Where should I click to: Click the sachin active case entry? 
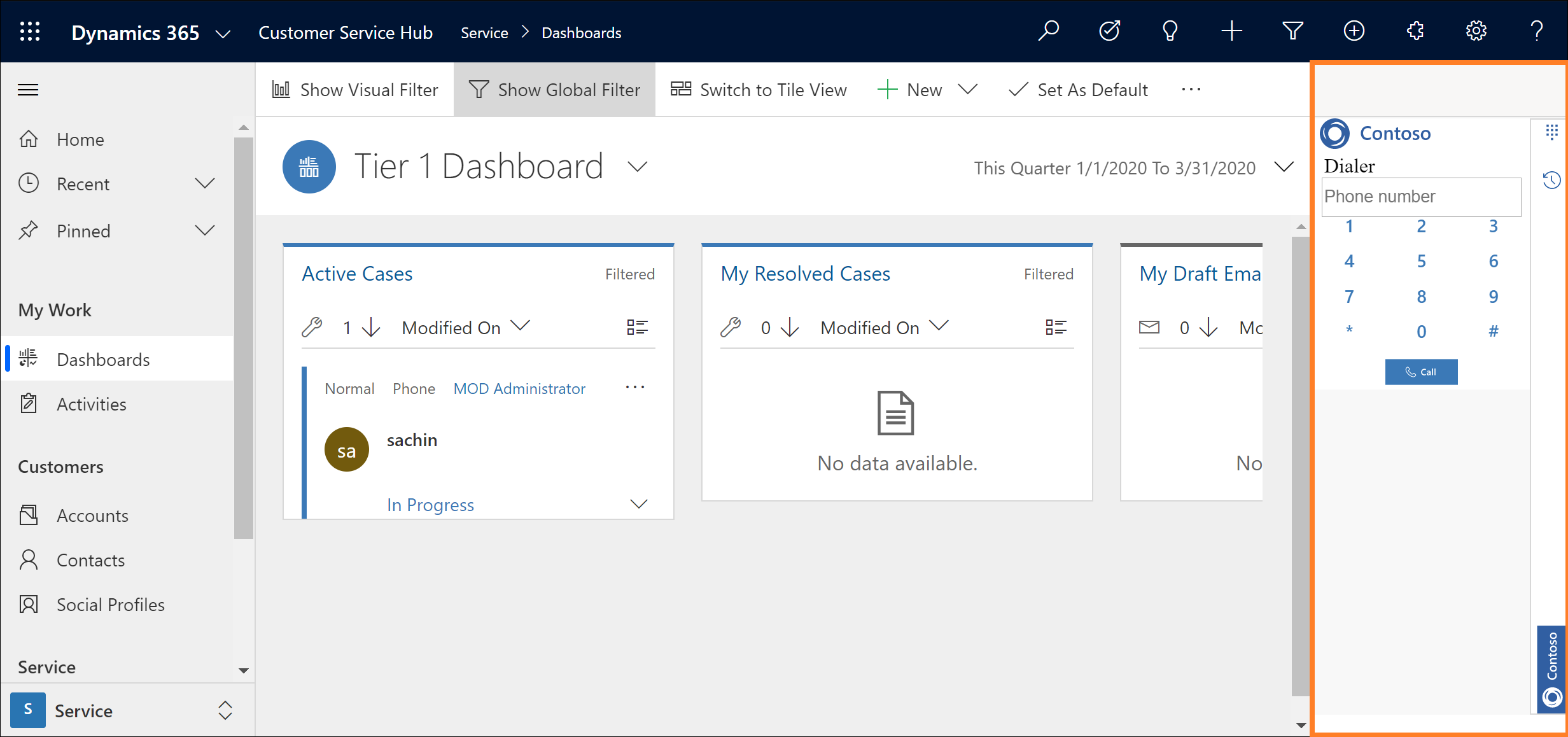[x=413, y=440]
